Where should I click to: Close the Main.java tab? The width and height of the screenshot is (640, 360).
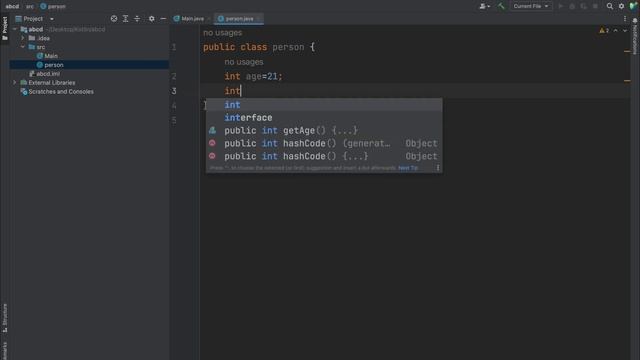(x=209, y=19)
